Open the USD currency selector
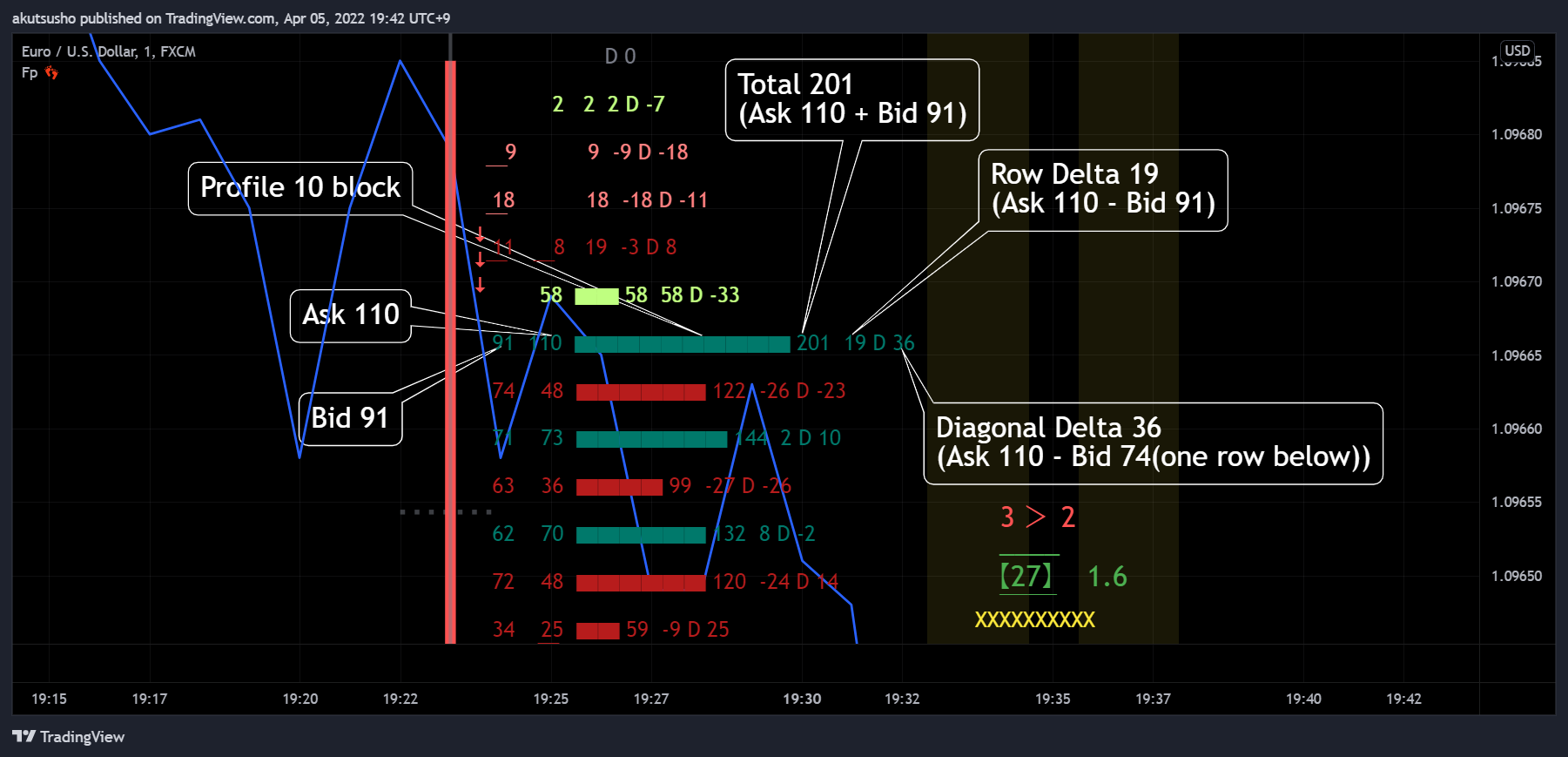Viewport: 1568px width, 757px height. (1518, 51)
